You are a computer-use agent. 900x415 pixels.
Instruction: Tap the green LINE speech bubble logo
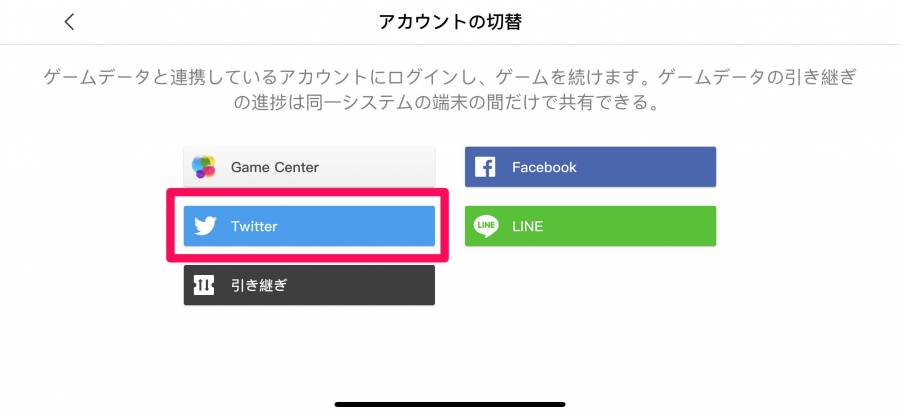(x=486, y=226)
